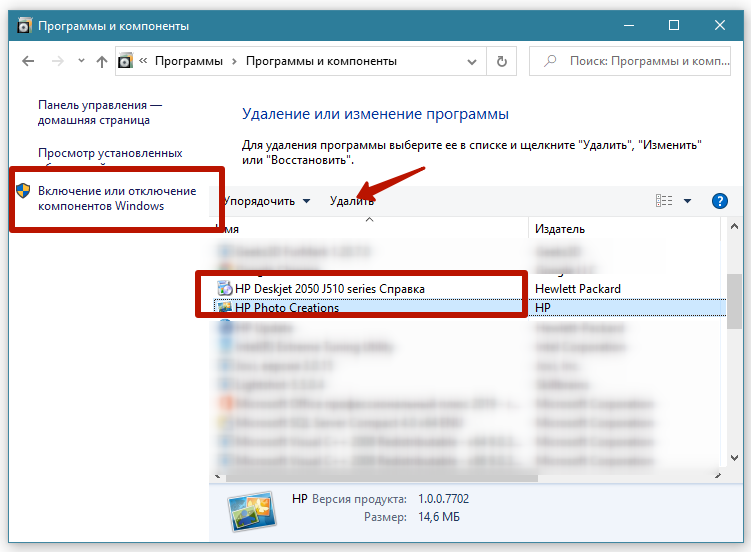Screen dimensions: 751x552
Task: Click the Издатель column header
Action: [560, 229]
